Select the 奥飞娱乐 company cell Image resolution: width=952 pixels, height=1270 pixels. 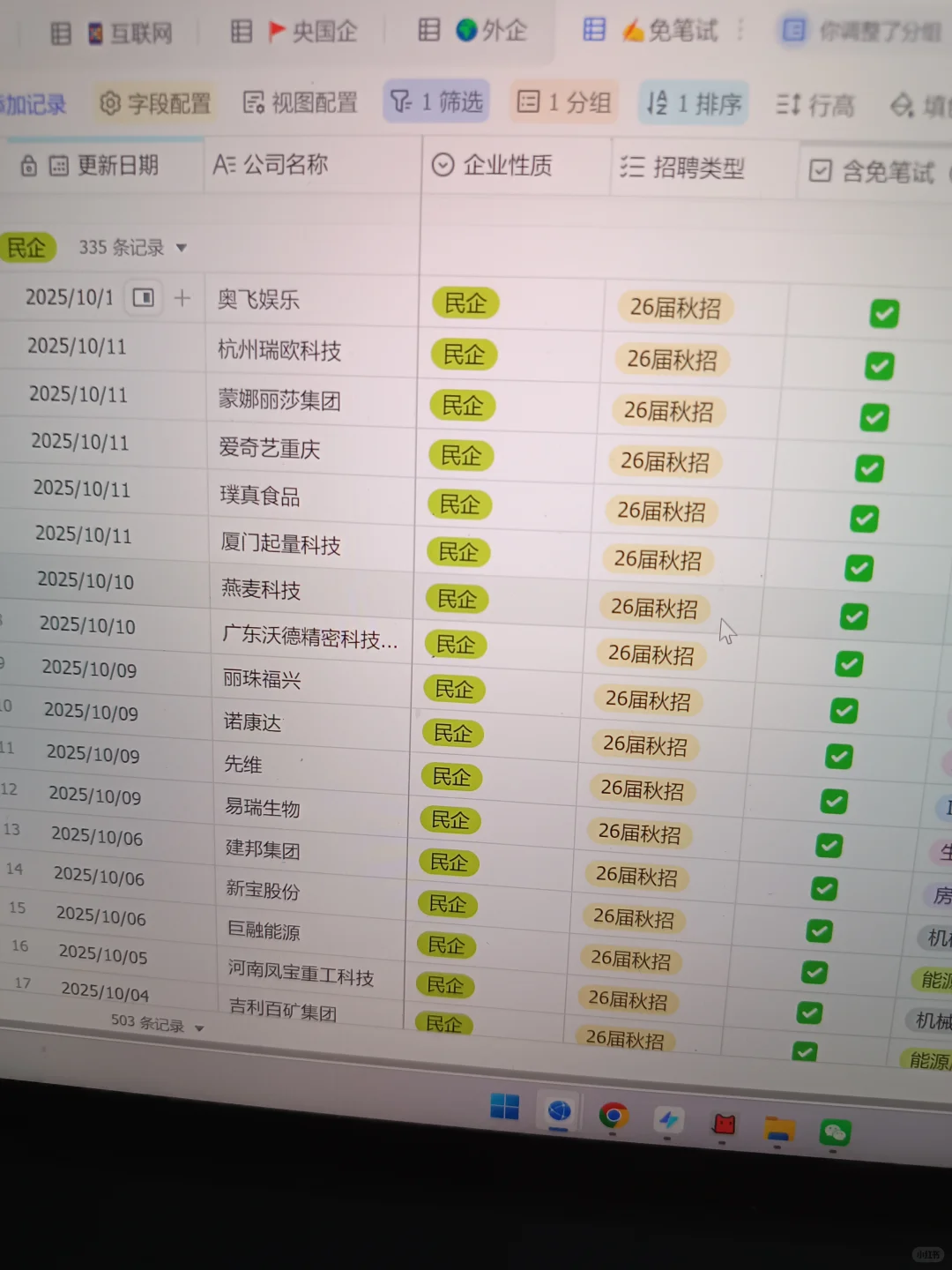312,301
